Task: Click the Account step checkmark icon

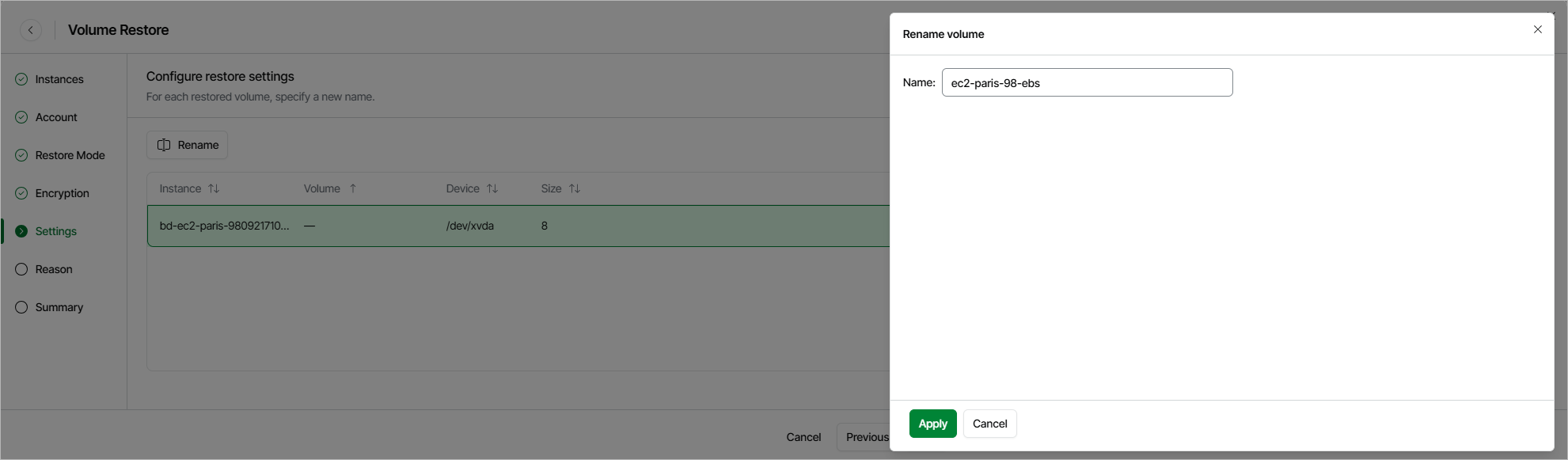Action: pyautogui.click(x=21, y=117)
